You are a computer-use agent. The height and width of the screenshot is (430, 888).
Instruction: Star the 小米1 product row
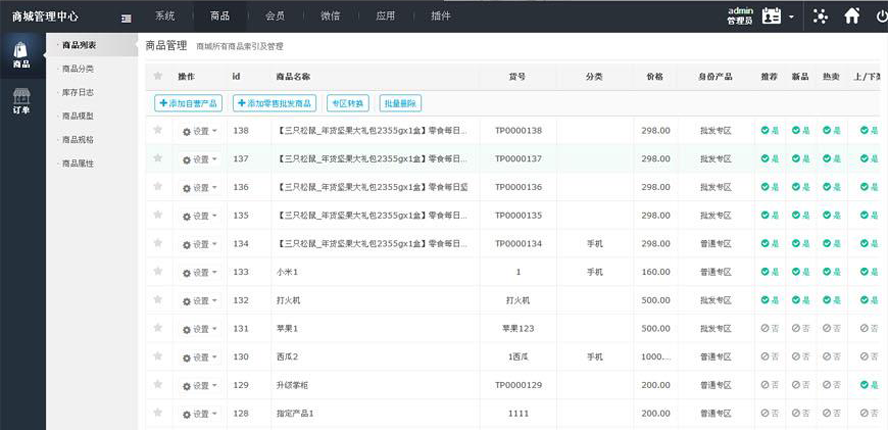(x=158, y=271)
